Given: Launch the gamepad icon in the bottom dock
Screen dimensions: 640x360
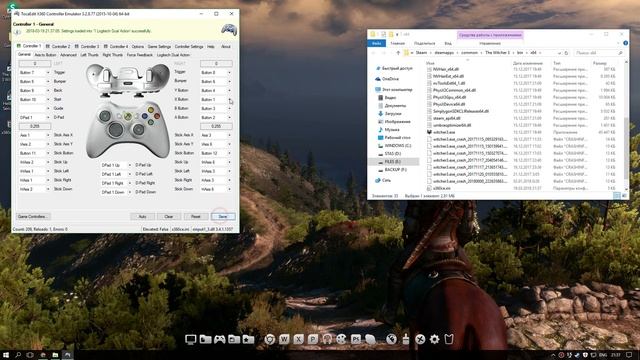Looking at the screenshot, I should (220, 339).
